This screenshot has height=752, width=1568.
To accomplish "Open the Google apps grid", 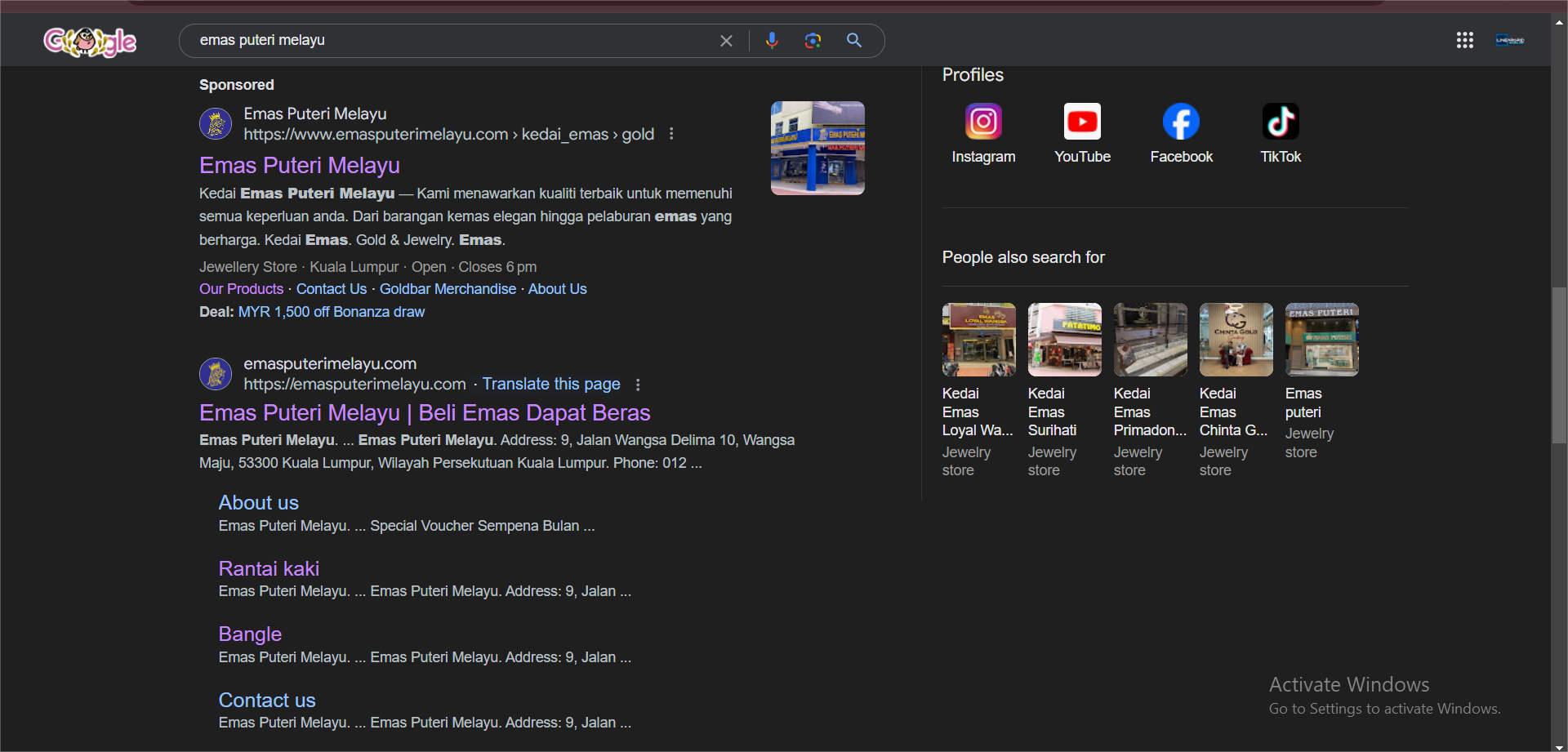I will click(x=1465, y=40).
